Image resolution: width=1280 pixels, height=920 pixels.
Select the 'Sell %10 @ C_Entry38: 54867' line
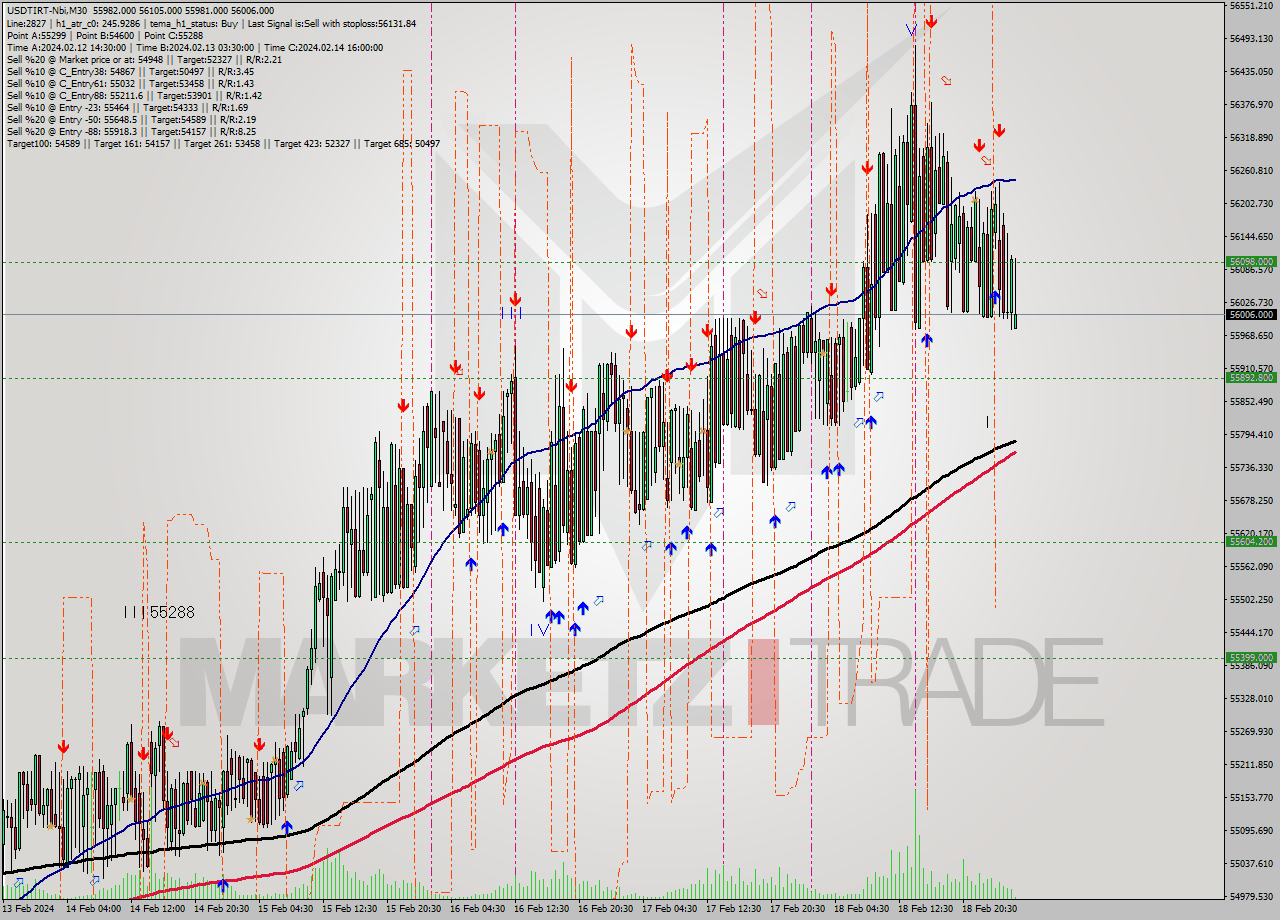coord(130,71)
